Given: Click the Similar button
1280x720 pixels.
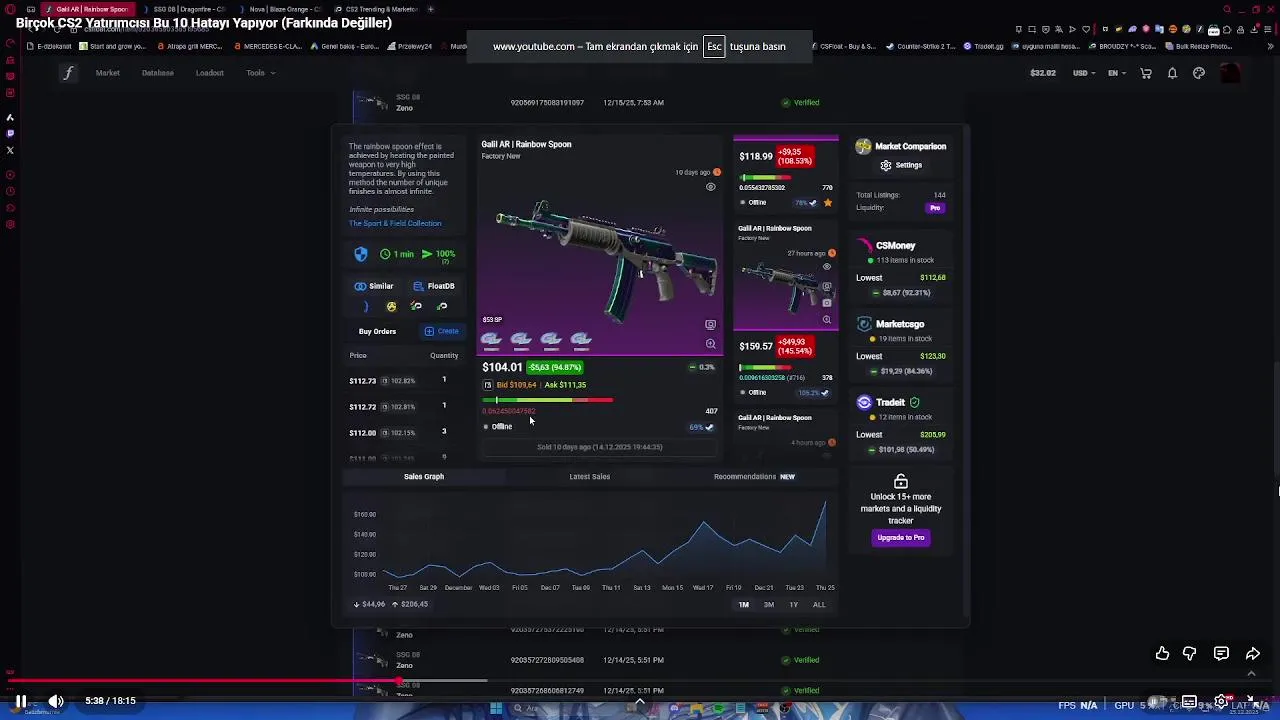Looking at the screenshot, I should pyautogui.click(x=374, y=286).
